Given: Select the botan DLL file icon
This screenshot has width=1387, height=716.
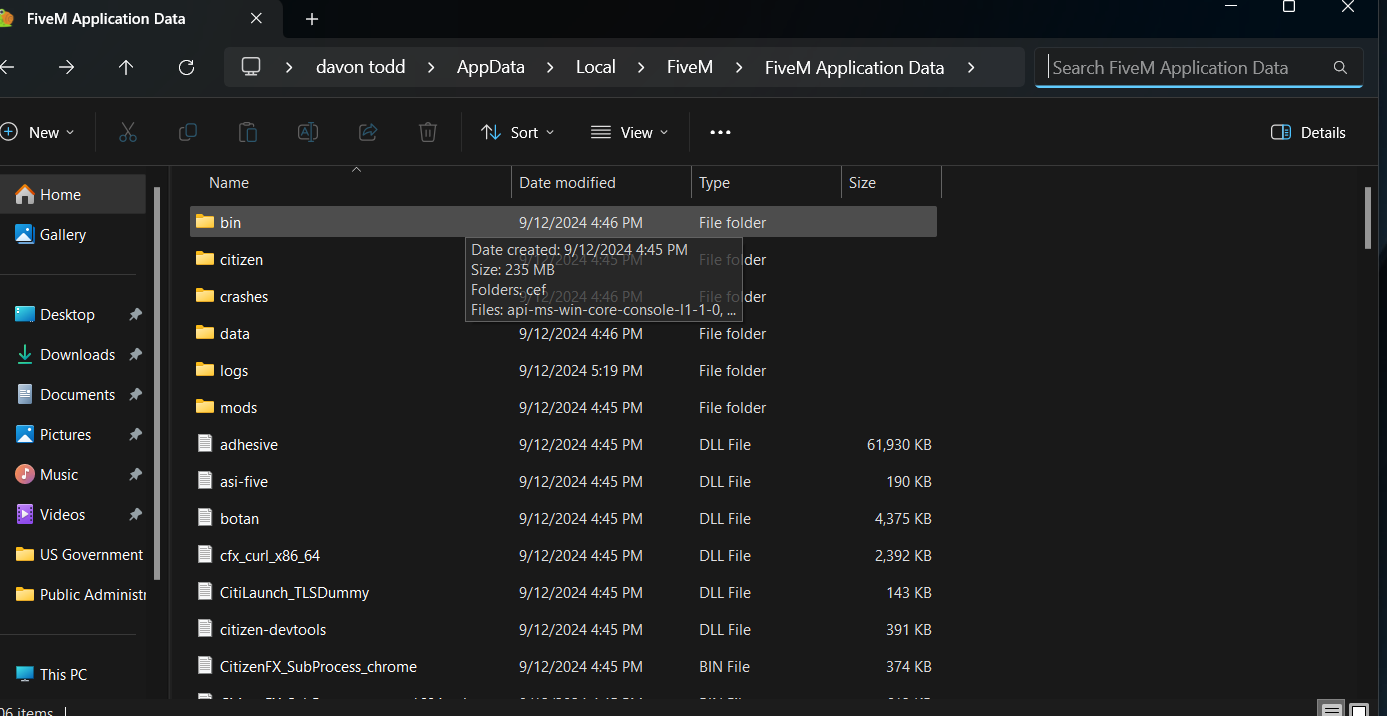Looking at the screenshot, I should pos(205,518).
